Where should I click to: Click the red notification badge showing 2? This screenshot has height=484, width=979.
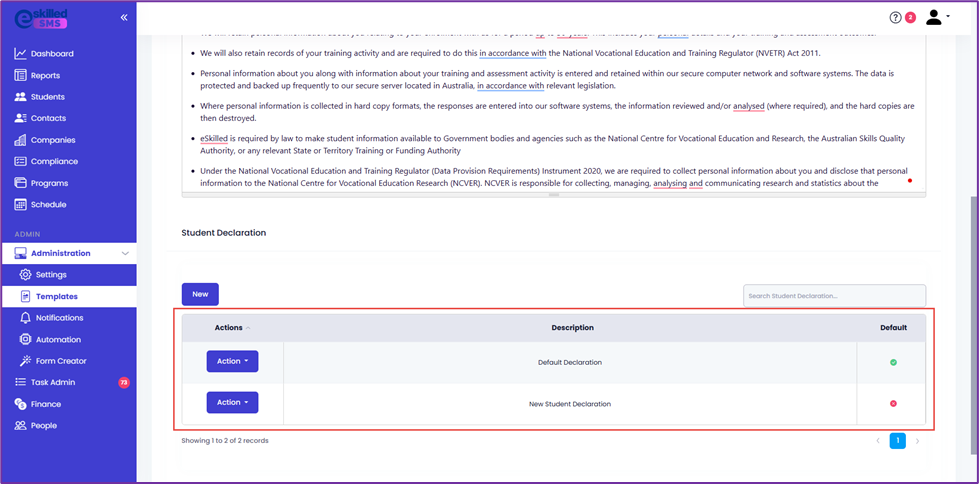tap(910, 17)
